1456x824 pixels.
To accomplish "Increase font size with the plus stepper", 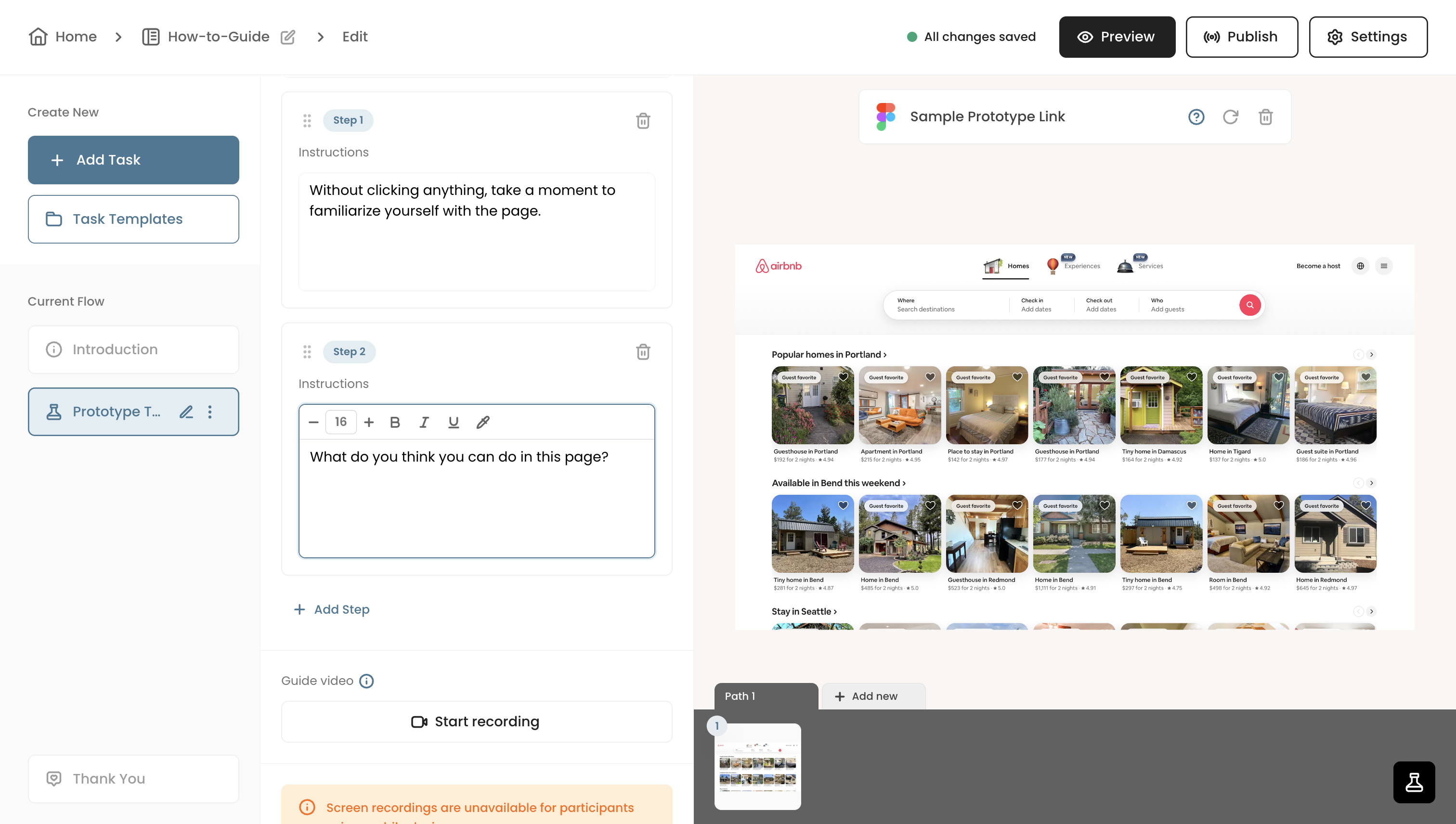I will pyautogui.click(x=368, y=422).
